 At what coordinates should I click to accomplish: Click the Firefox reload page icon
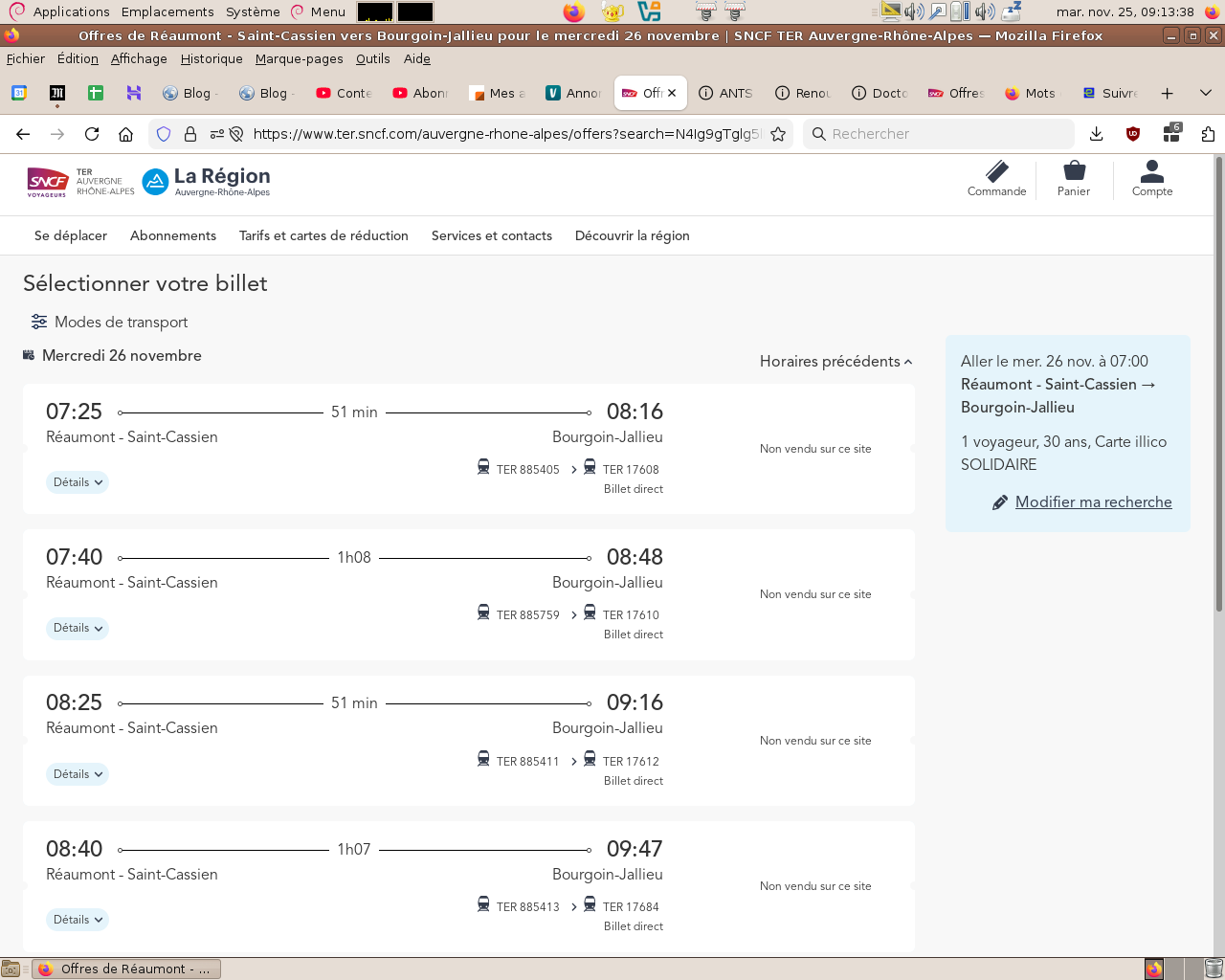click(92, 134)
